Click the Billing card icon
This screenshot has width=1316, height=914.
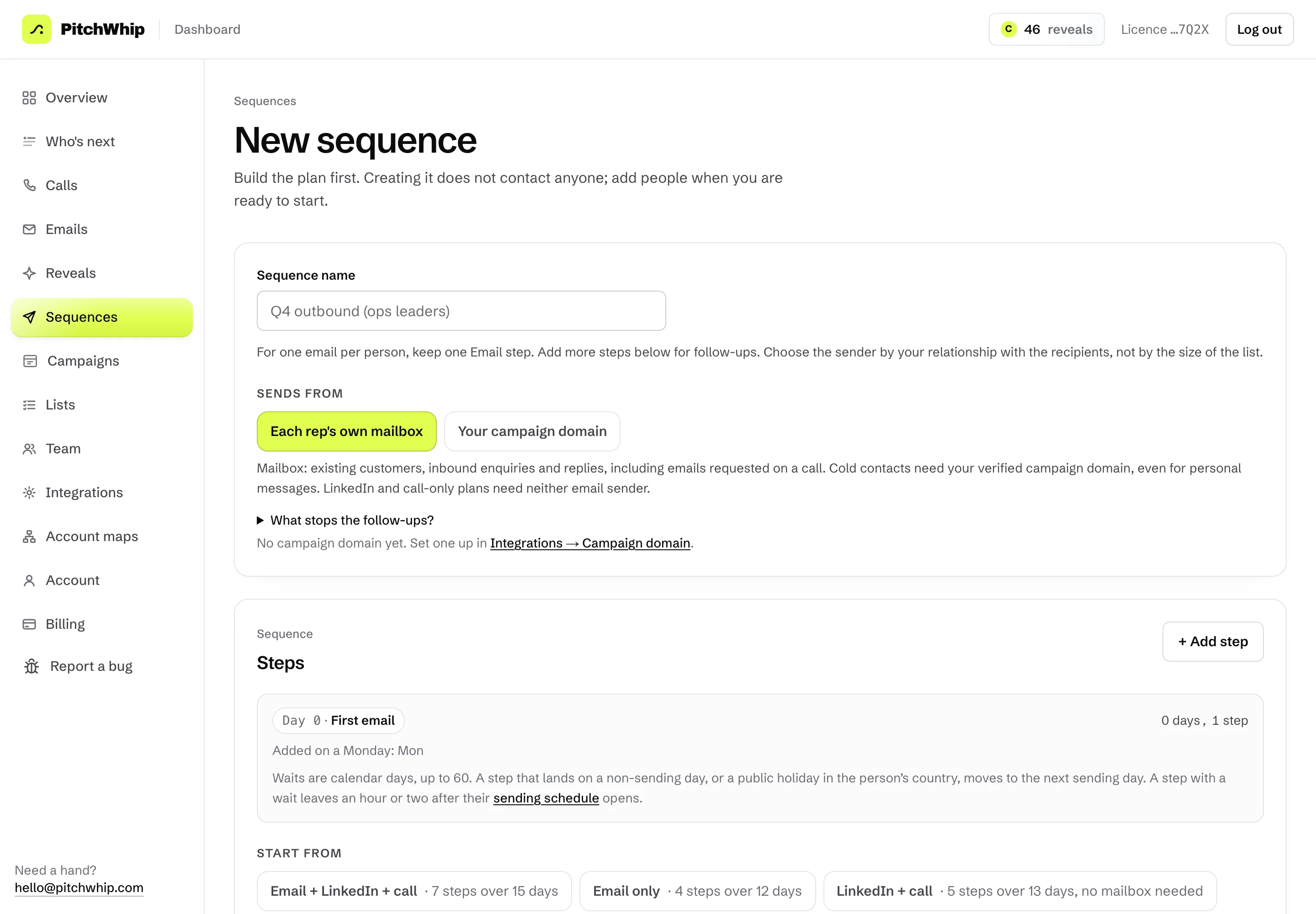tap(29, 624)
